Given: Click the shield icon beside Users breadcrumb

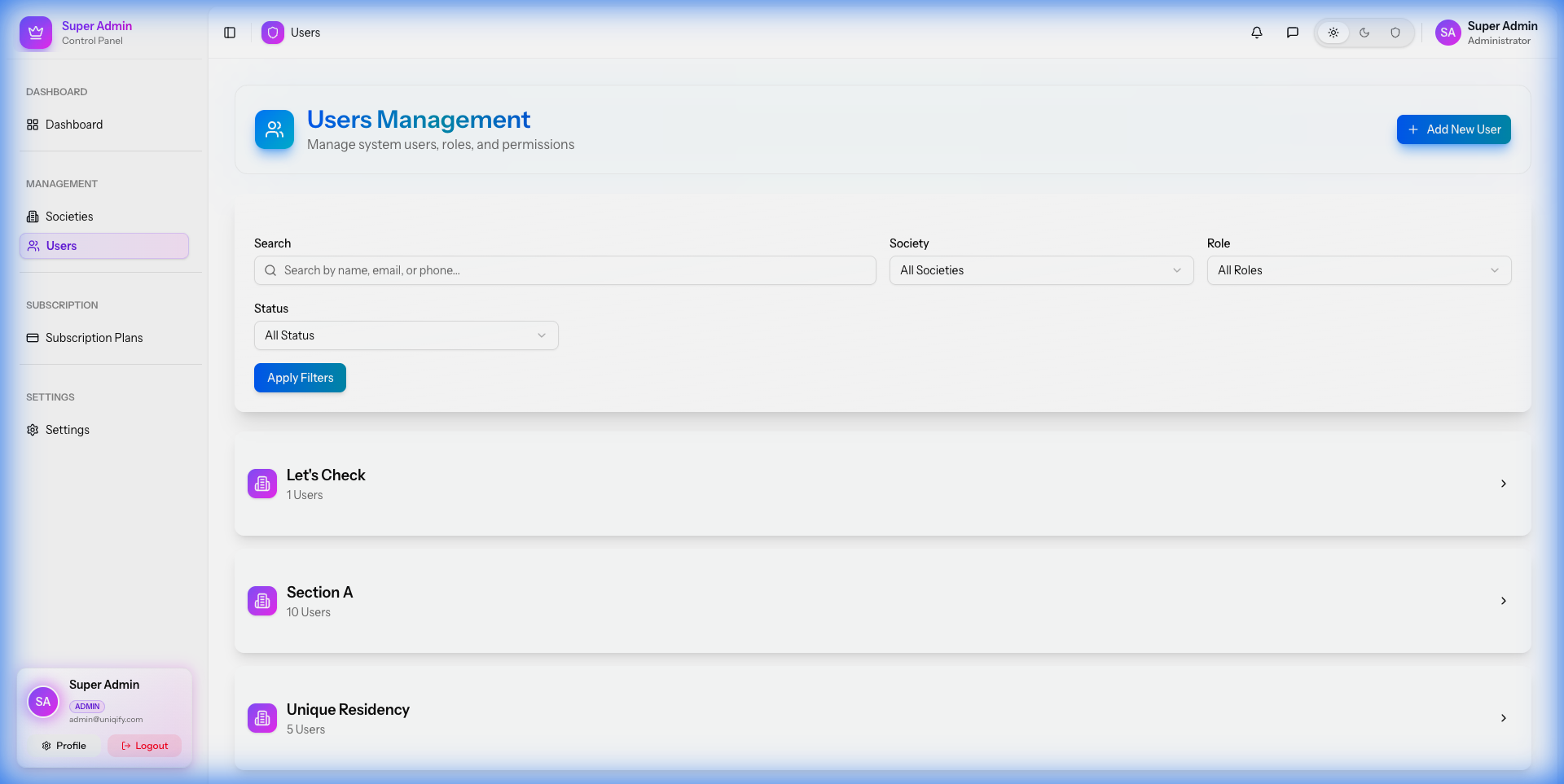Looking at the screenshot, I should 273,33.
